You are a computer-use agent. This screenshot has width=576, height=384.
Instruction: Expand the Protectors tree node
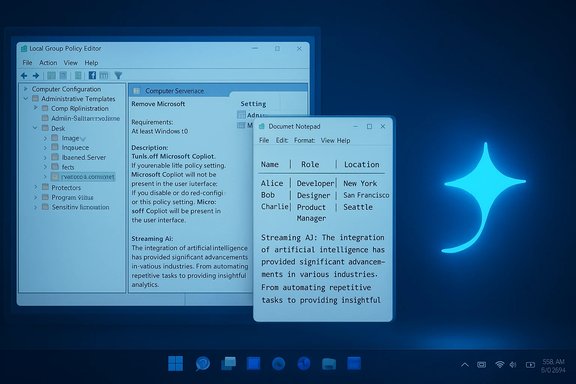pyautogui.click(x=36, y=187)
